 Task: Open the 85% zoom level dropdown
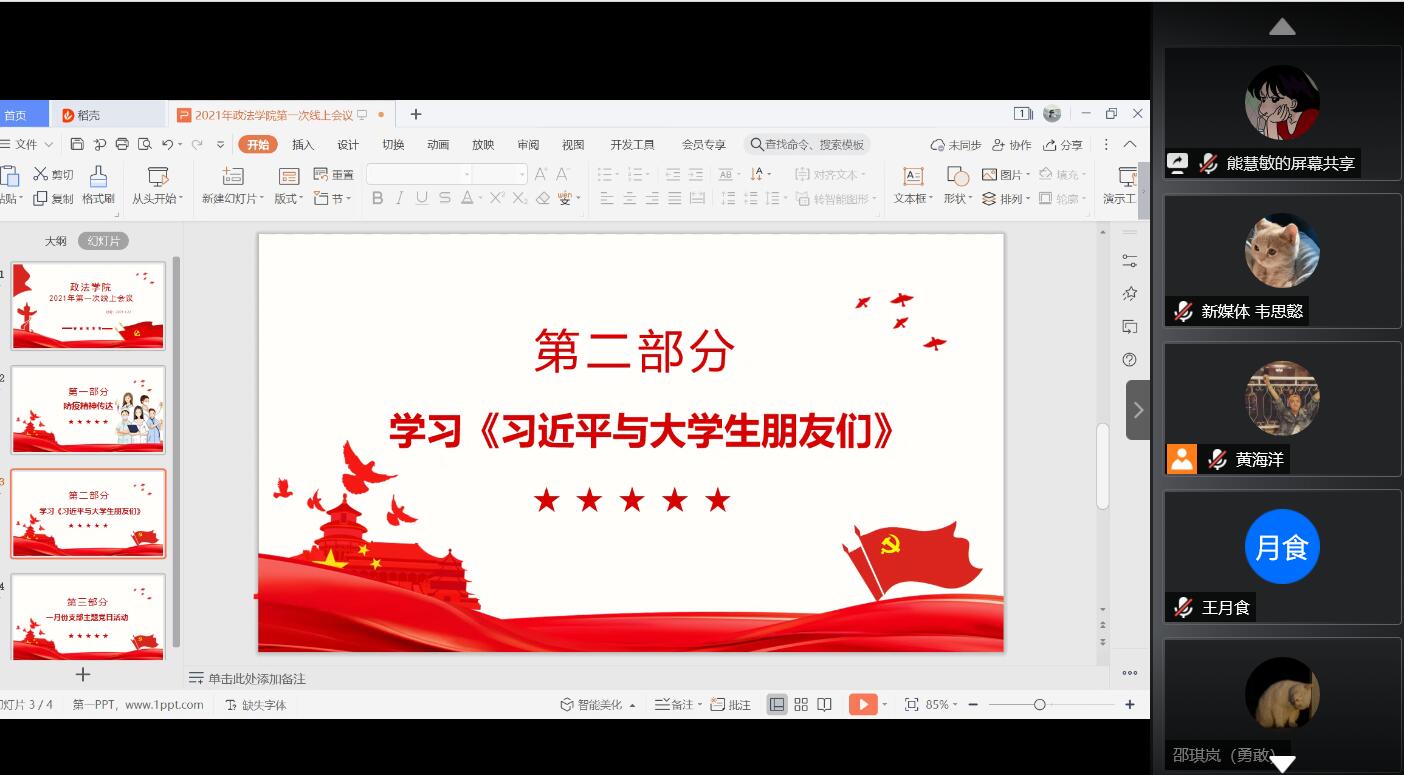tap(943, 704)
